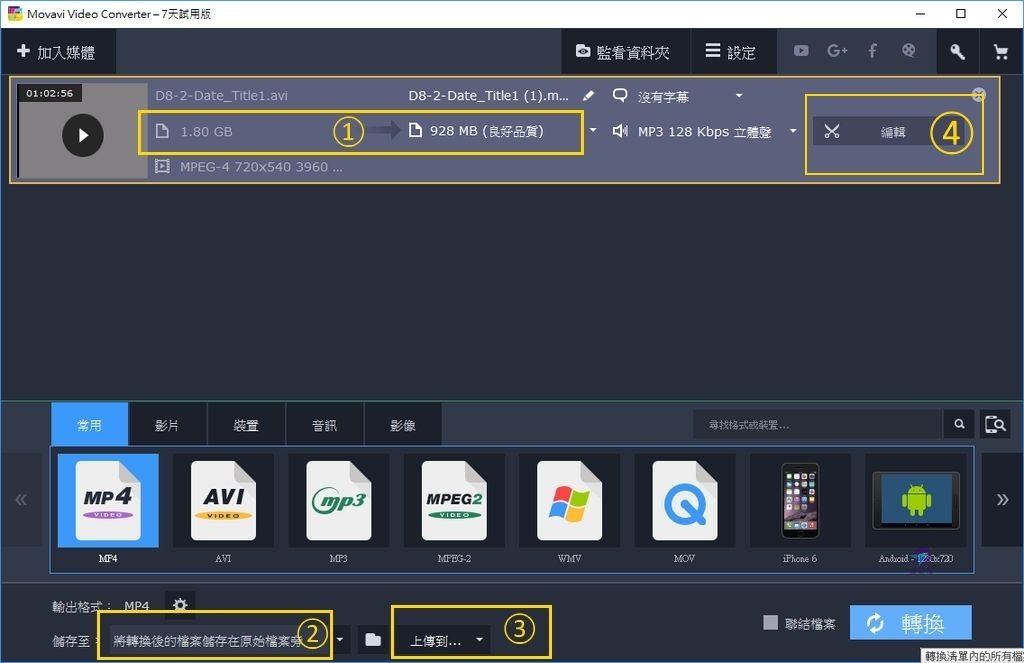The height and width of the screenshot is (663, 1024).
Task: Minimize the Movavi Video Converter window
Action: [920, 14]
